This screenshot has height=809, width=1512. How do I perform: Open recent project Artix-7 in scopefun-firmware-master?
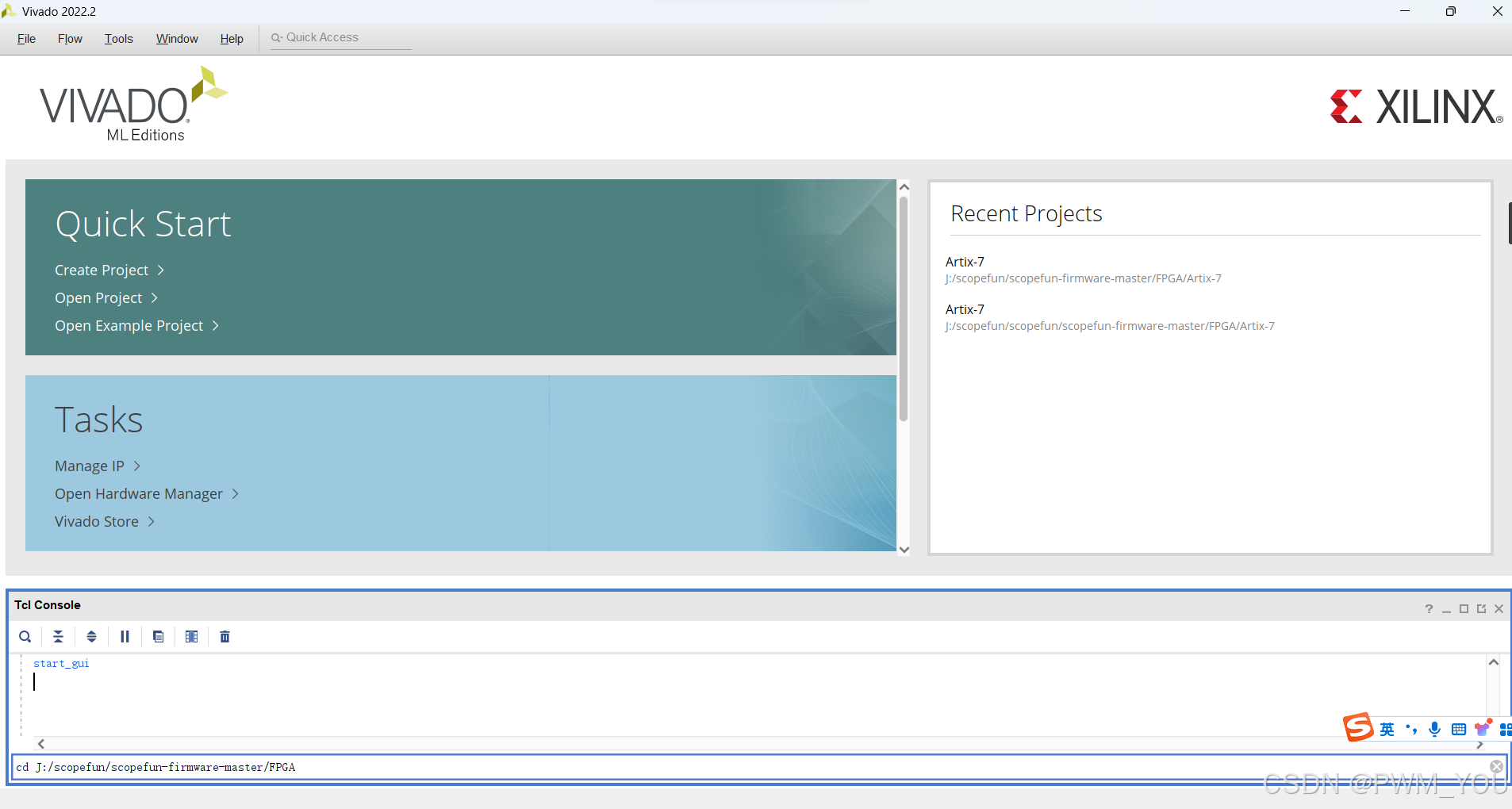coord(1083,270)
